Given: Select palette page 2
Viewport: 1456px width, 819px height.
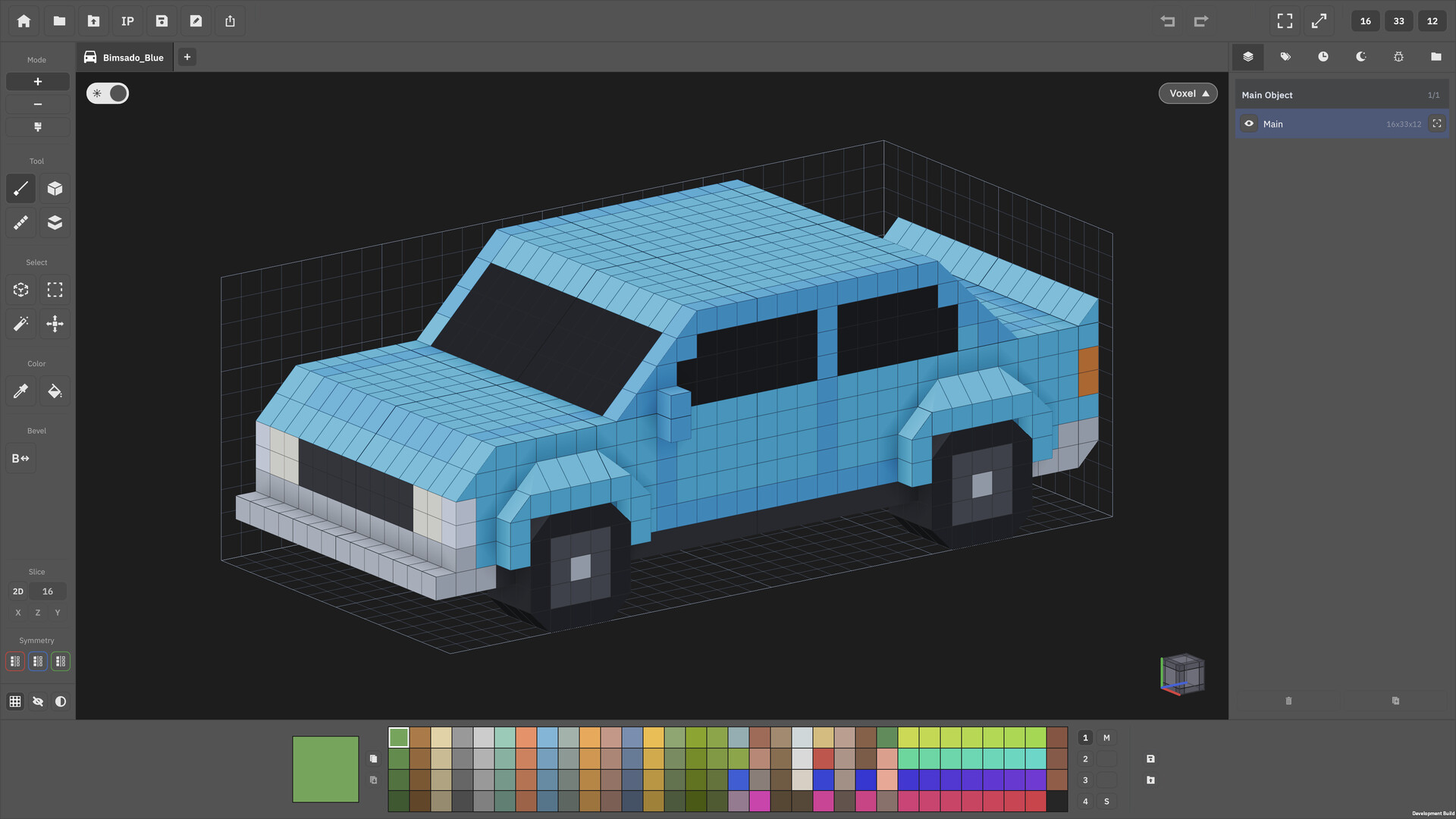Looking at the screenshot, I should click(x=1085, y=759).
